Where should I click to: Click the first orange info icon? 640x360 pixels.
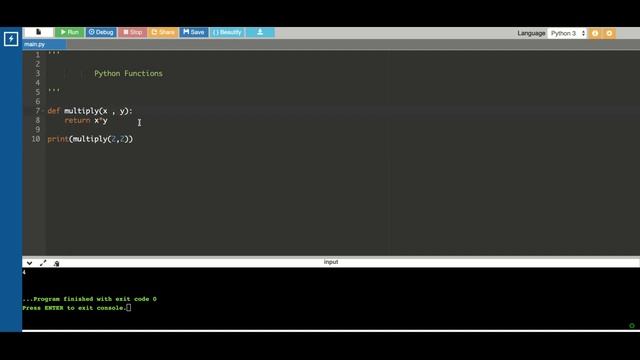click(595, 33)
